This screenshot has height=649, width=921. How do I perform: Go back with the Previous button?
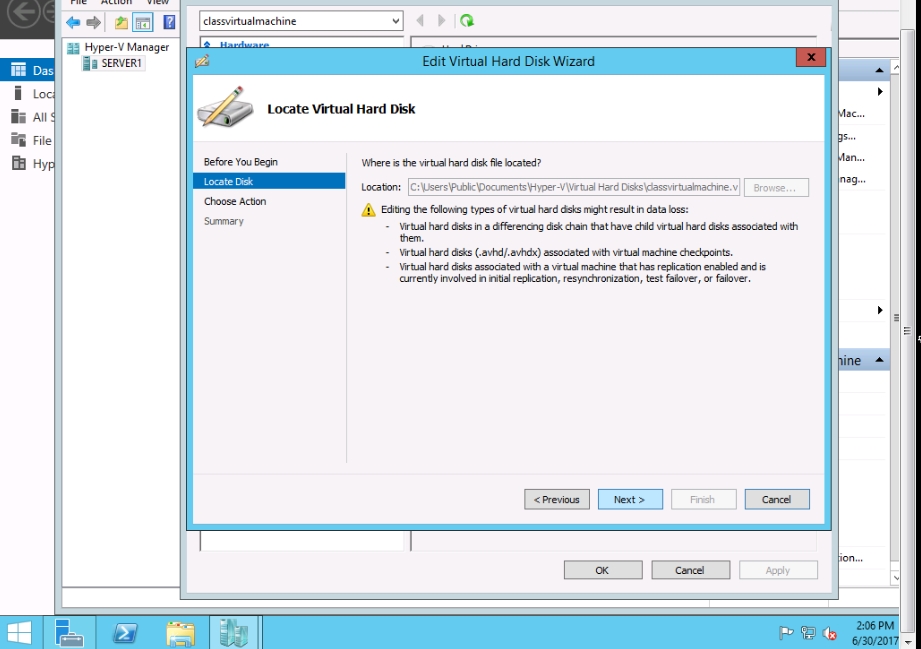[x=556, y=499]
